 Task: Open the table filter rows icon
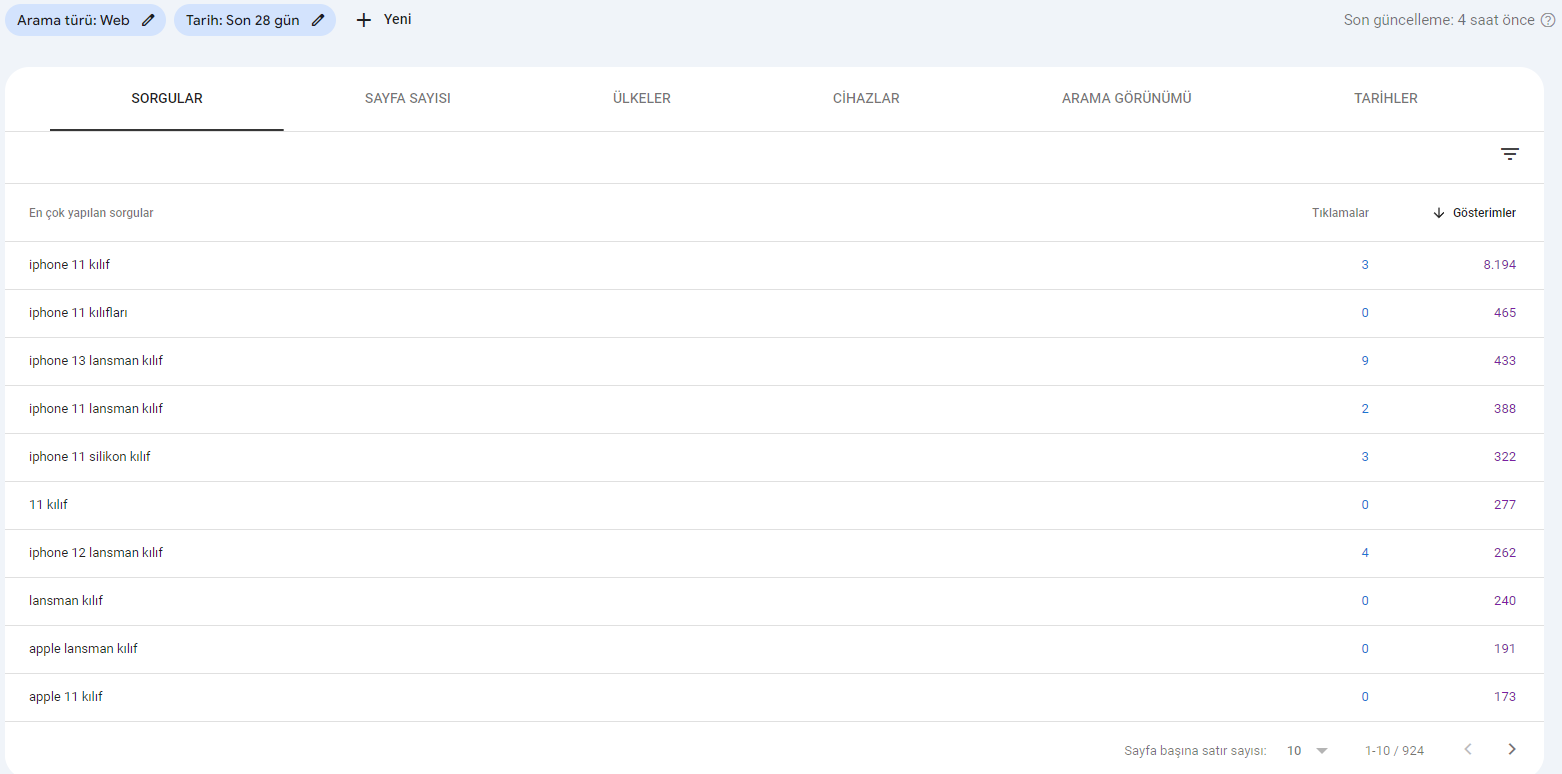1510,154
